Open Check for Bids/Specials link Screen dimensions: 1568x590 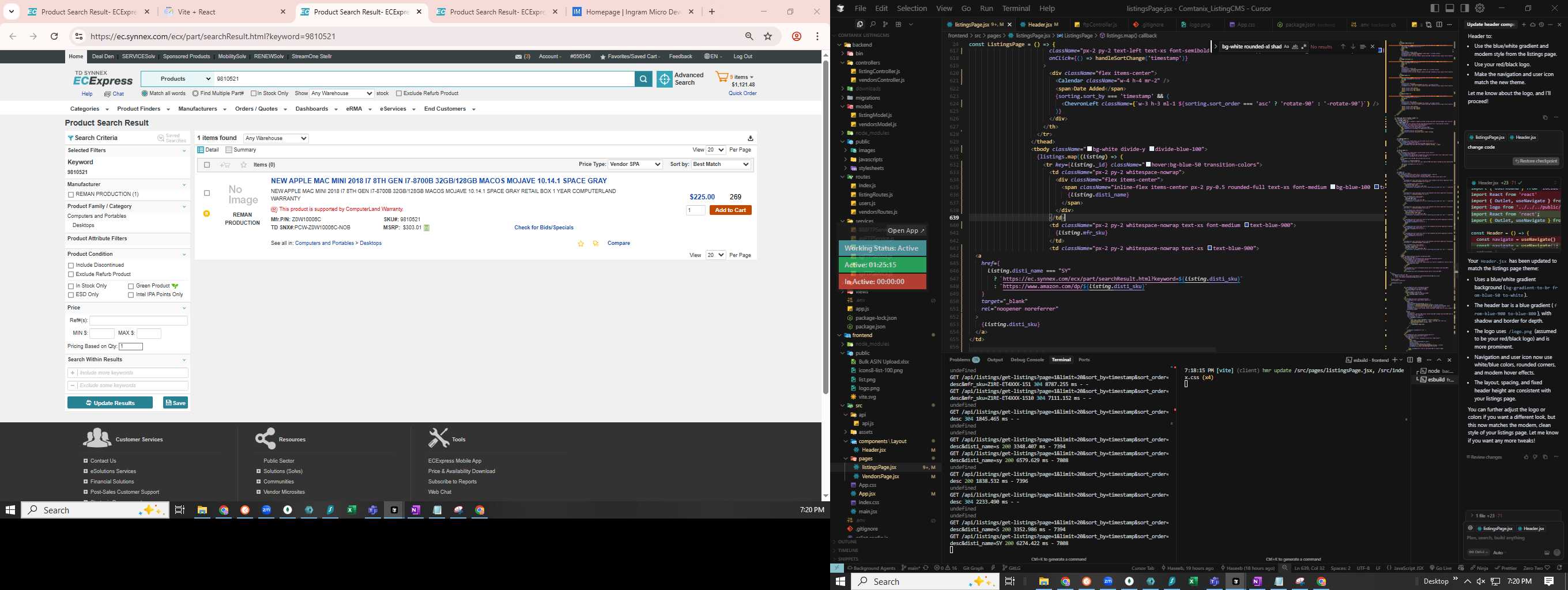544,228
